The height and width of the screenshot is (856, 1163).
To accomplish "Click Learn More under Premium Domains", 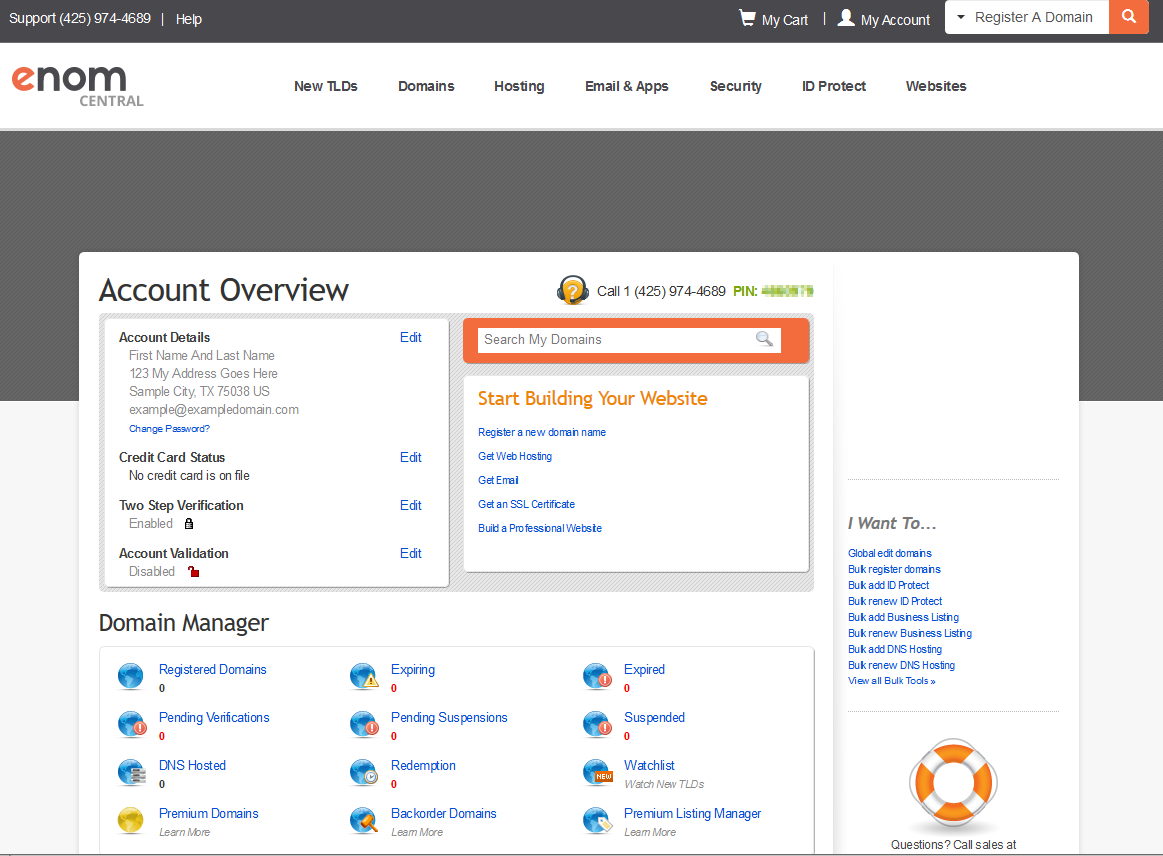I will click(x=184, y=832).
